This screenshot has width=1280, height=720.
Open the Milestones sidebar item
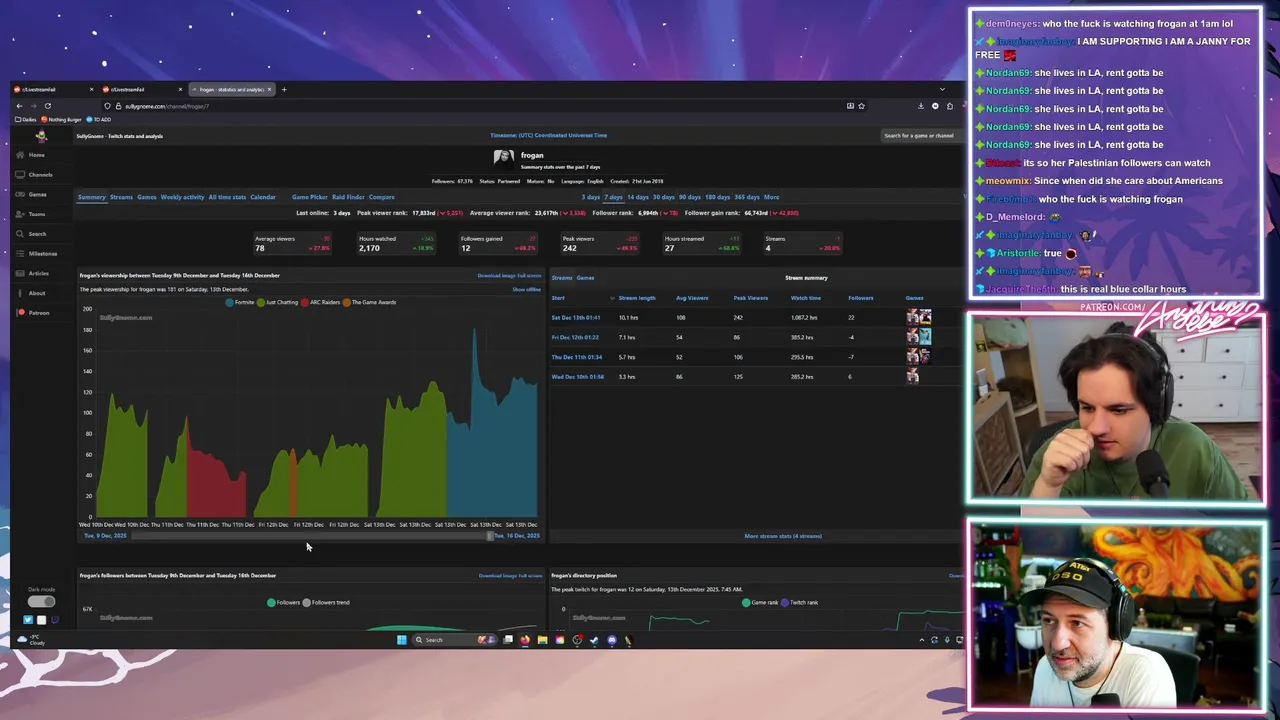(36, 253)
